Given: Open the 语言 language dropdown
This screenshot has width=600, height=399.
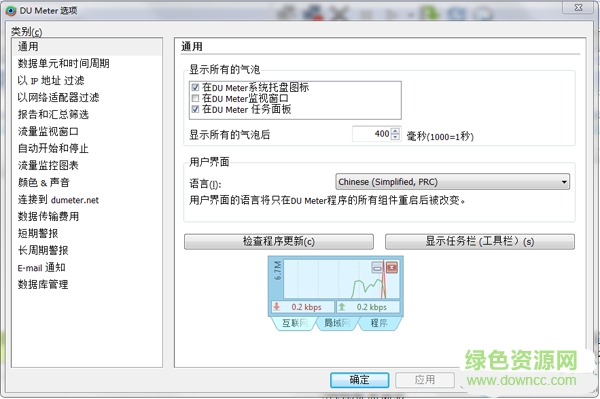Looking at the screenshot, I should pyautogui.click(x=452, y=182).
